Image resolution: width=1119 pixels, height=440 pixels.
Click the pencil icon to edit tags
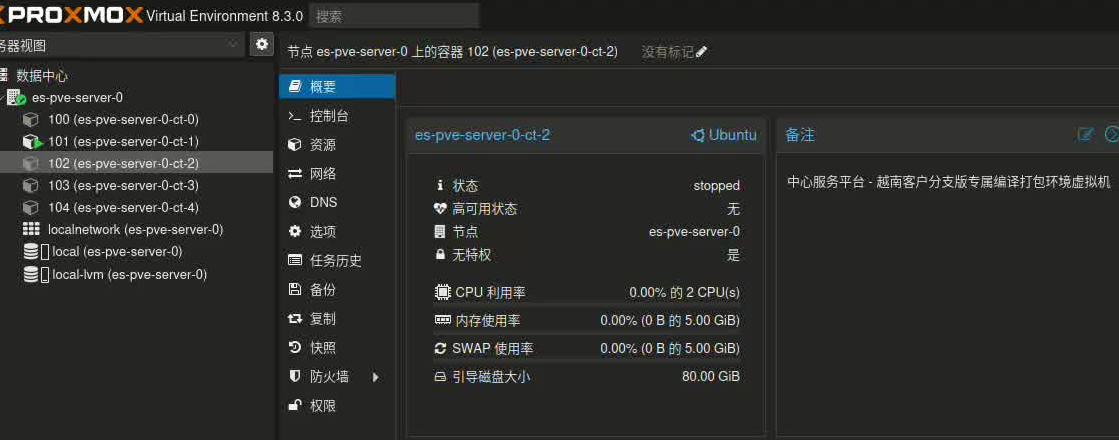pos(702,52)
